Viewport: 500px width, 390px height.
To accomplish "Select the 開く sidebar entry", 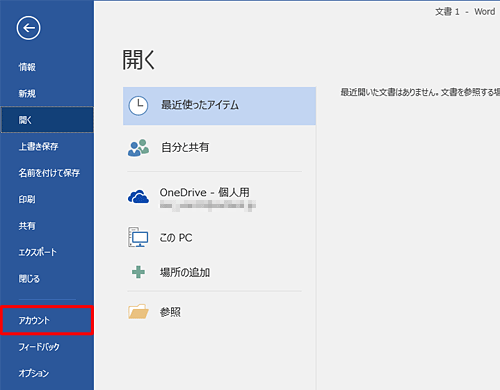I will point(47,120).
